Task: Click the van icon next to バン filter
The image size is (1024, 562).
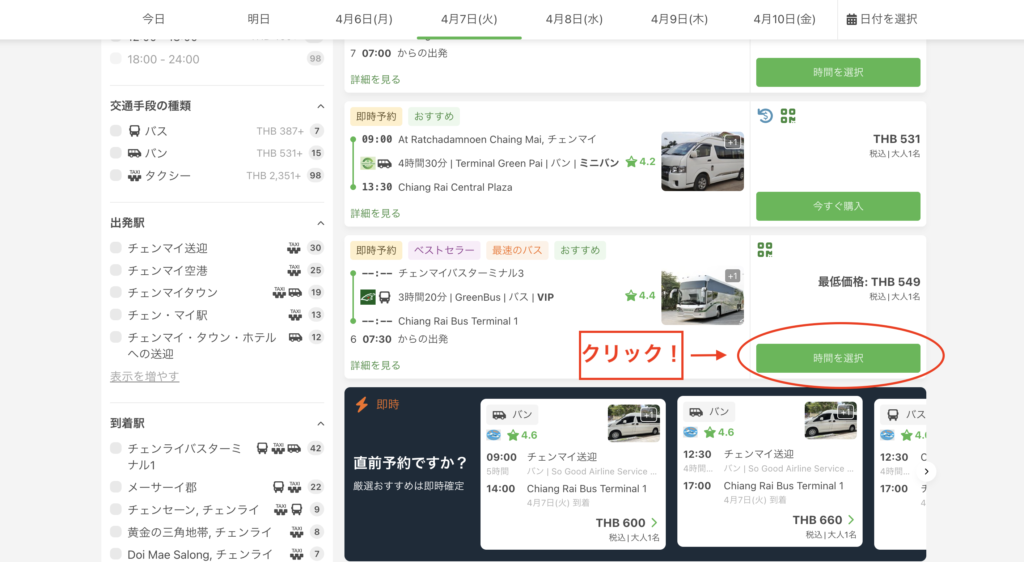Action: [135, 153]
